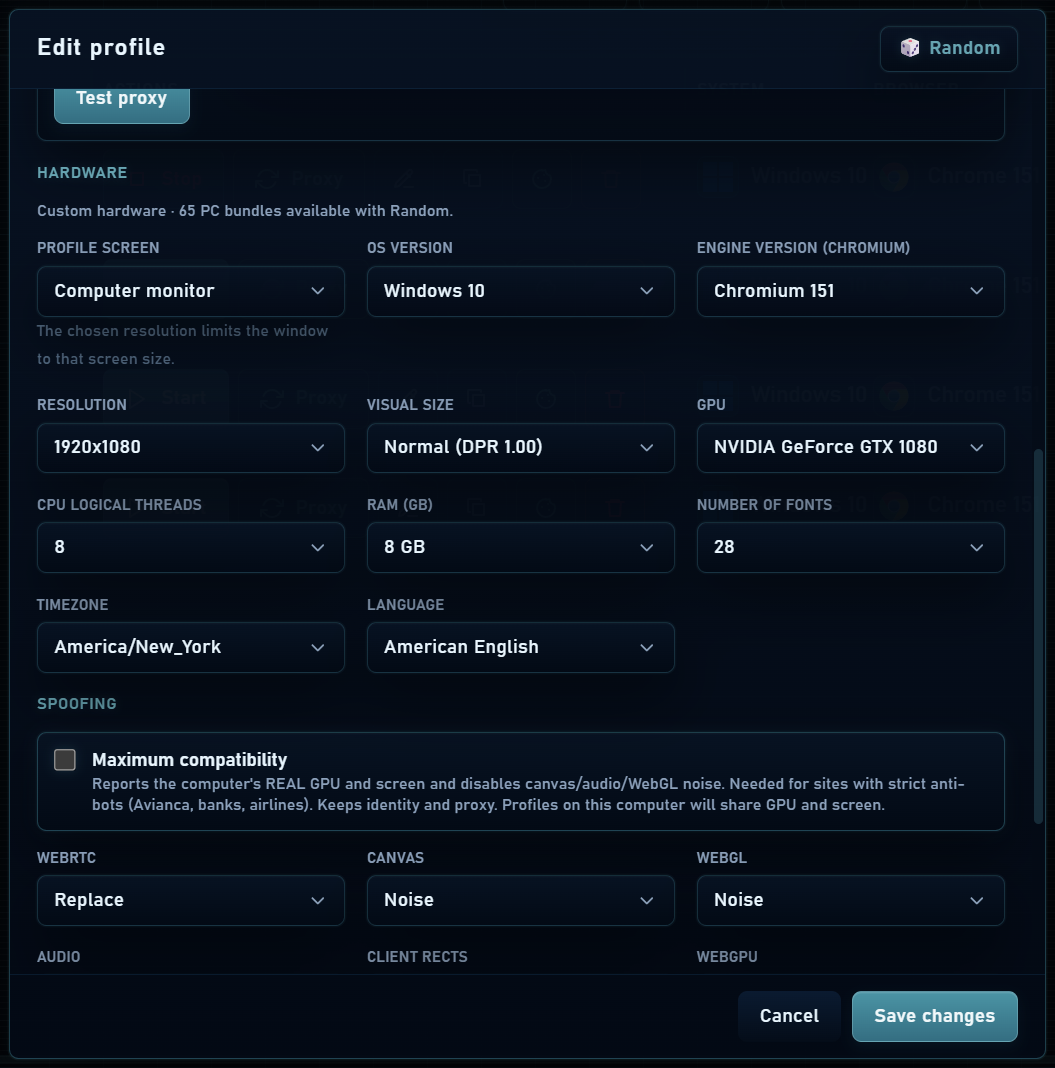The height and width of the screenshot is (1068, 1055).
Task: Open the Number of Fonts dropdown
Action: (x=850, y=547)
